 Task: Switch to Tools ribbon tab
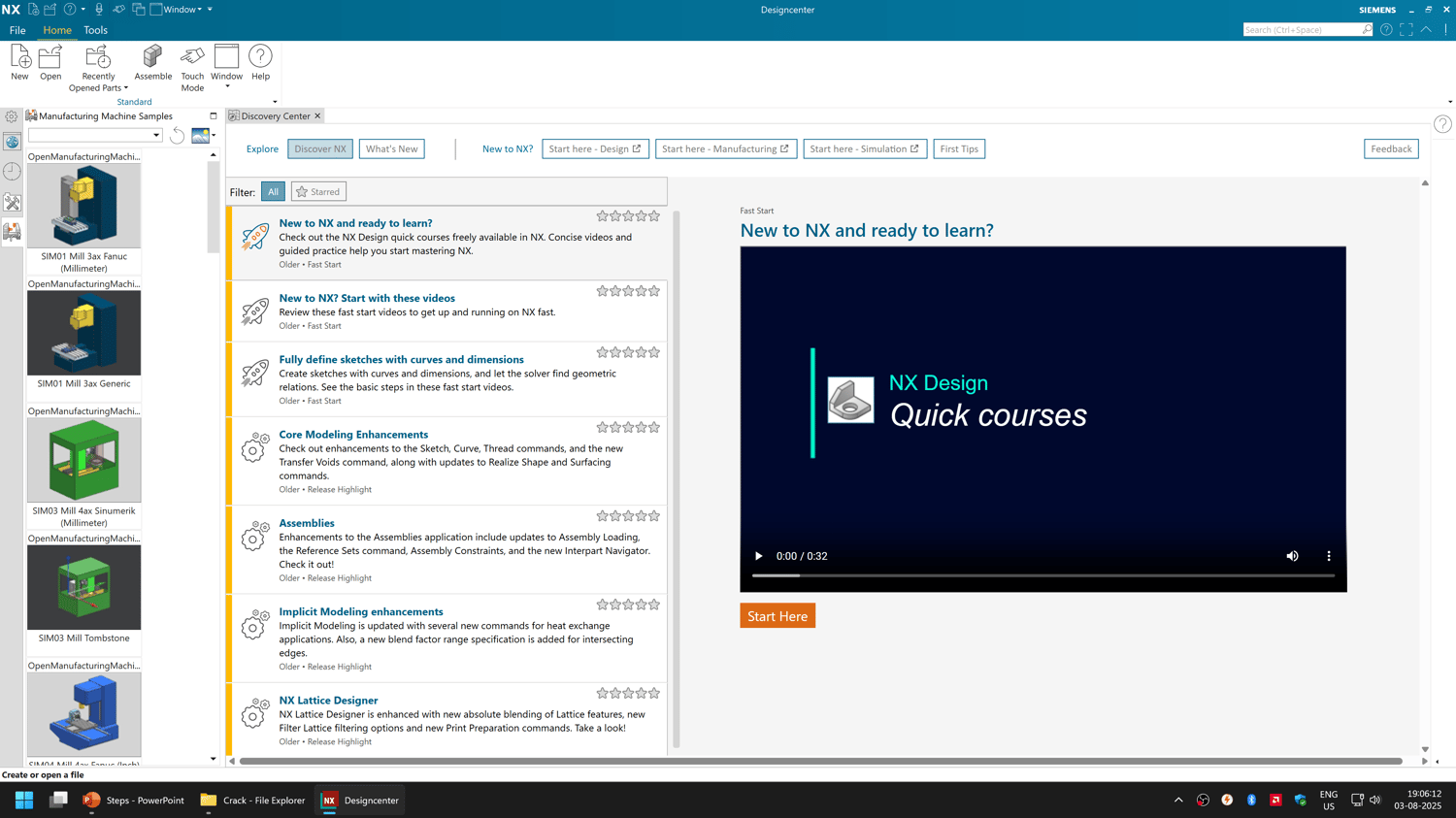95,30
